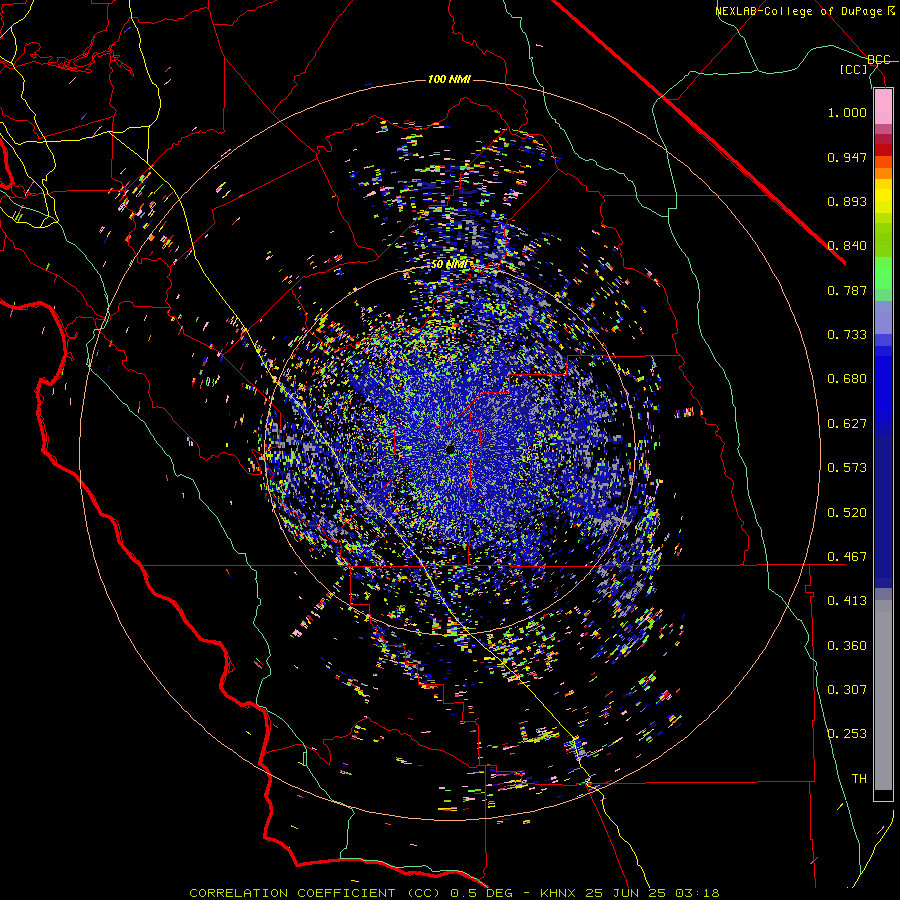Select the 0.307 scale value
The width and height of the screenshot is (900, 900).
pos(847,690)
